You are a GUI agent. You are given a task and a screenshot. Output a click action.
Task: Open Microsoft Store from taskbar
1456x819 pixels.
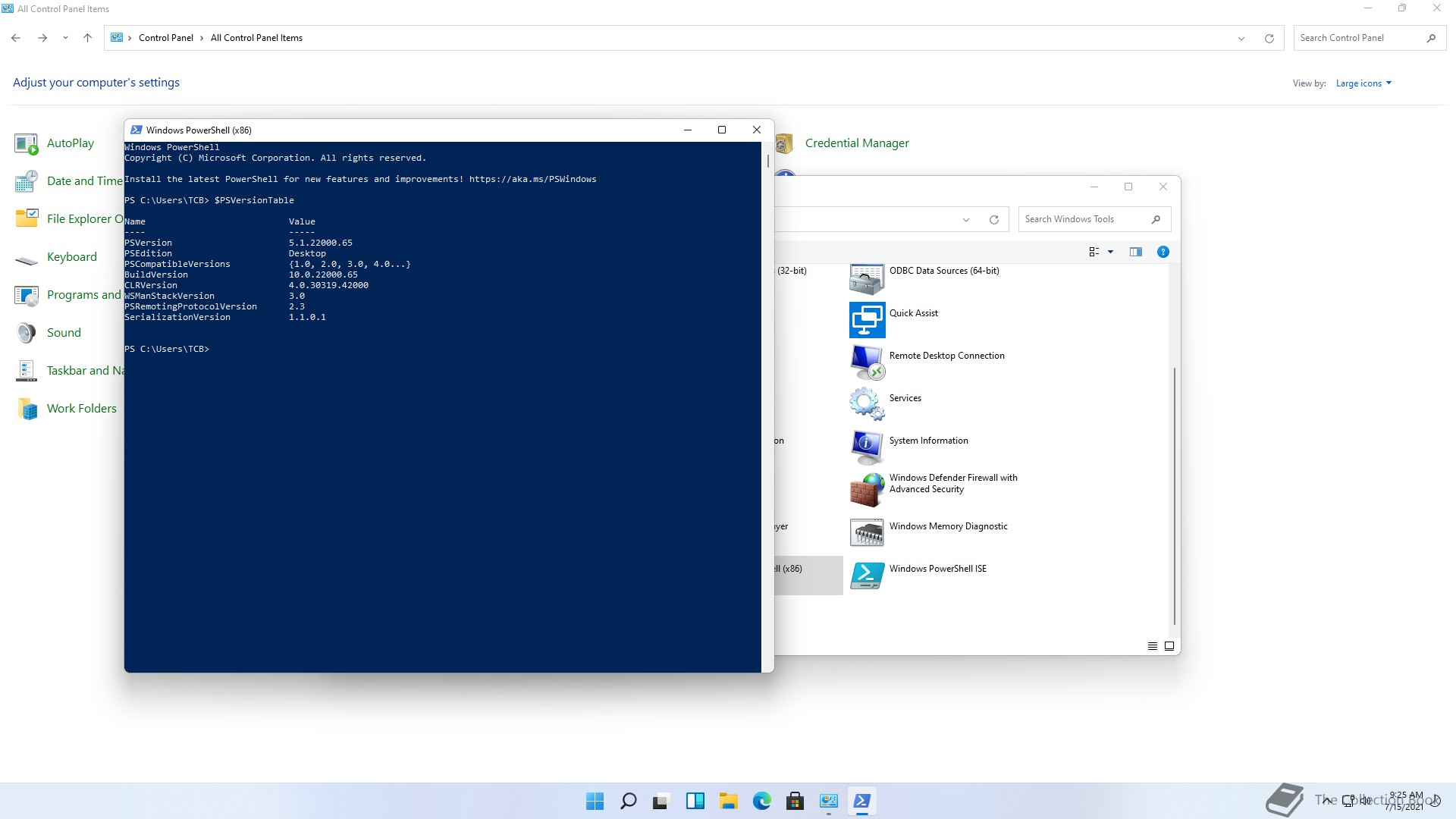click(795, 801)
